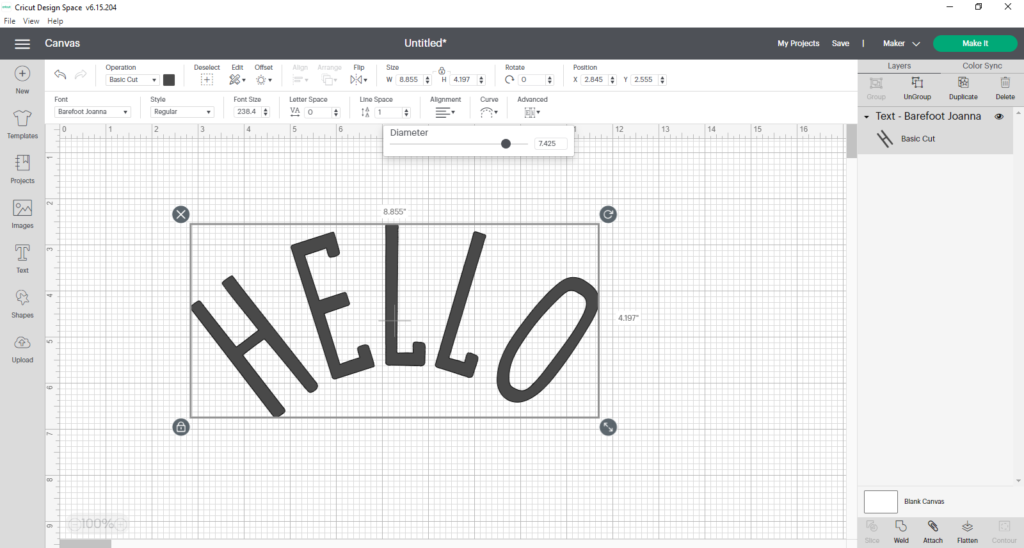This screenshot has width=1024, height=548.
Task: Click the Offset tool icon
Action: click(263, 80)
